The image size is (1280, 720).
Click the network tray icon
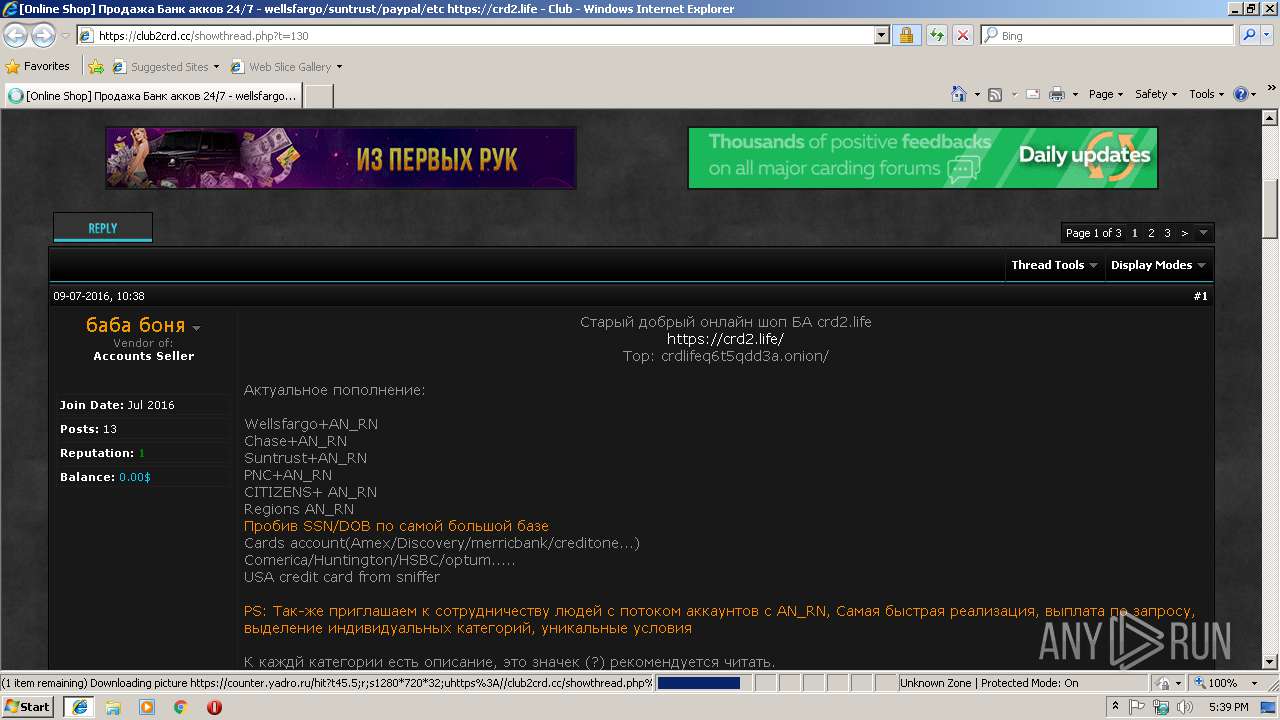coord(1161,707)
